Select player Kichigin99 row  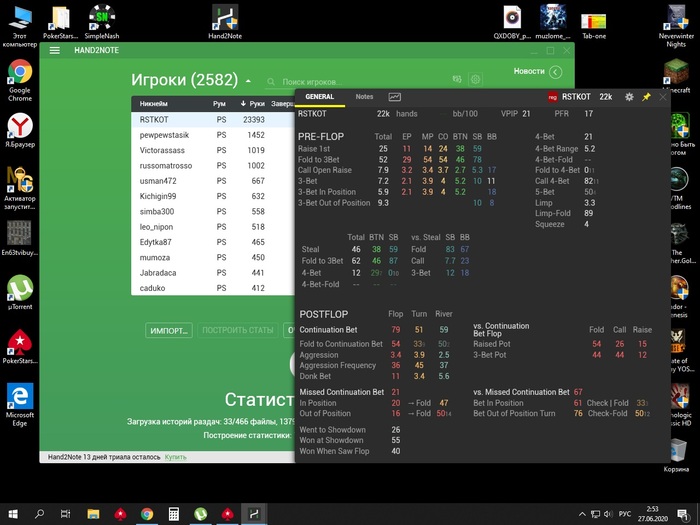213,196
